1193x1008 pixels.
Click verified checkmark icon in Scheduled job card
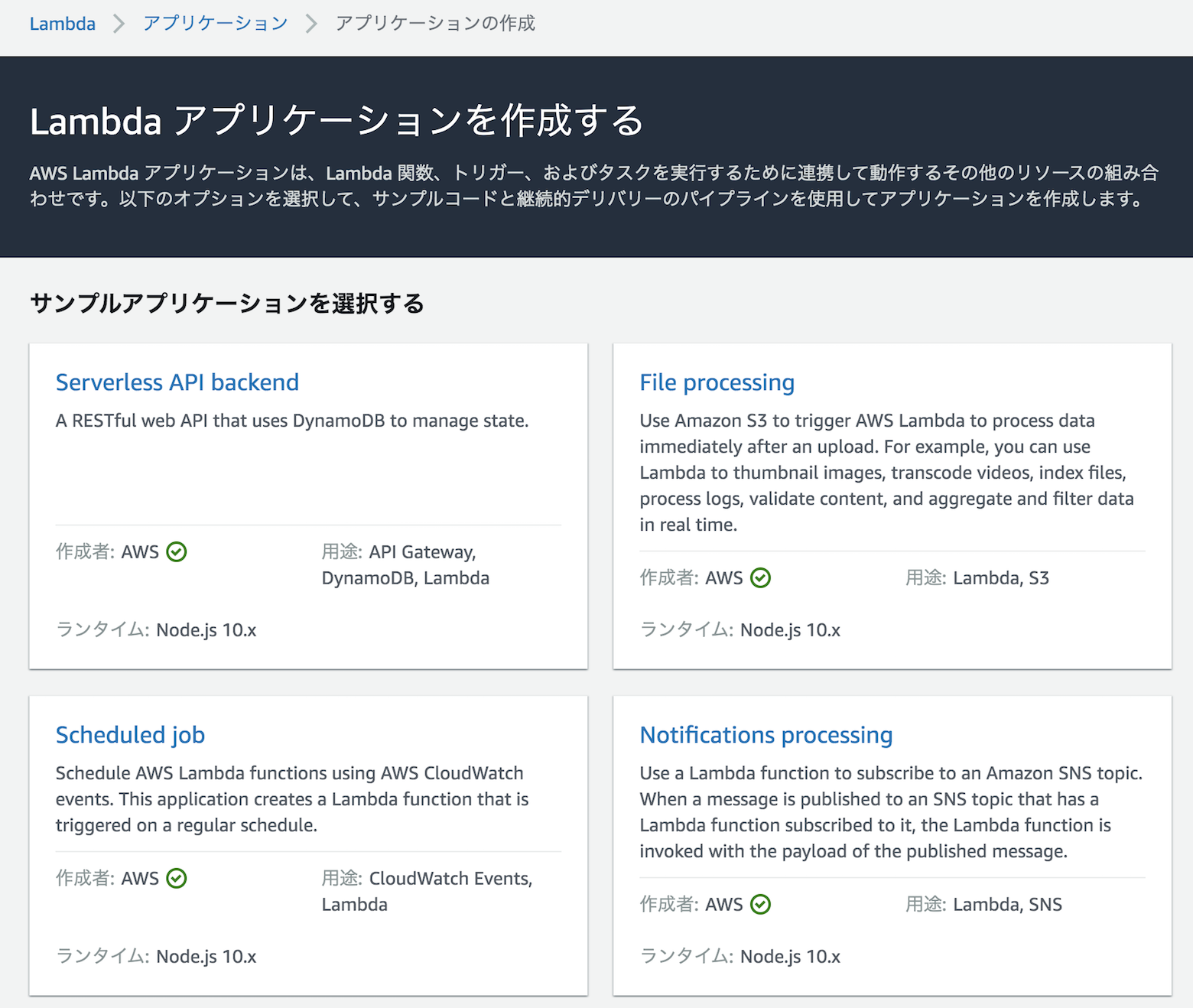click(177, 878)
